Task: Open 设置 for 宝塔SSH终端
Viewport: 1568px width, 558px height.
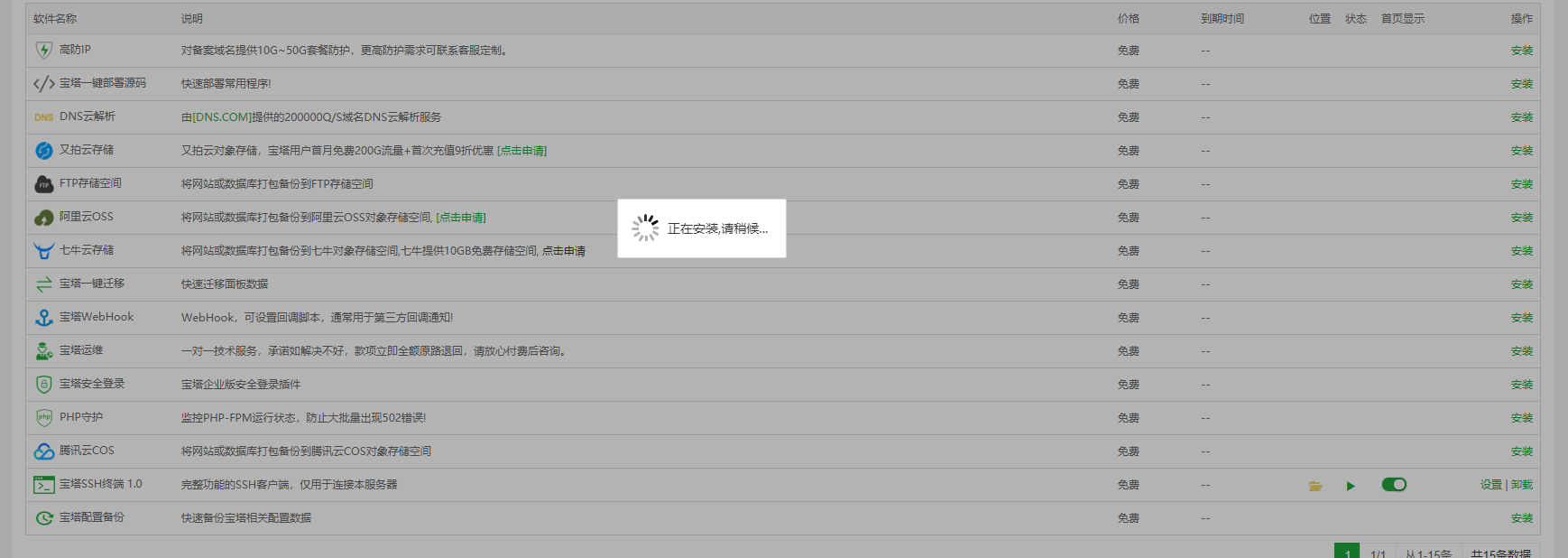Action: [1490, 485]
